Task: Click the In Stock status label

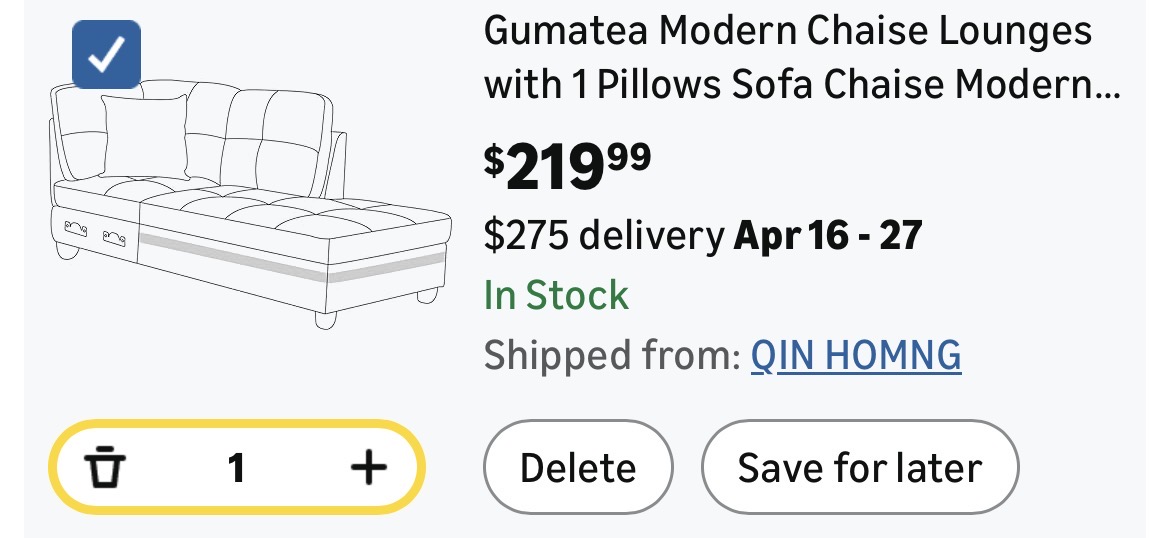Action: (556, 295)
